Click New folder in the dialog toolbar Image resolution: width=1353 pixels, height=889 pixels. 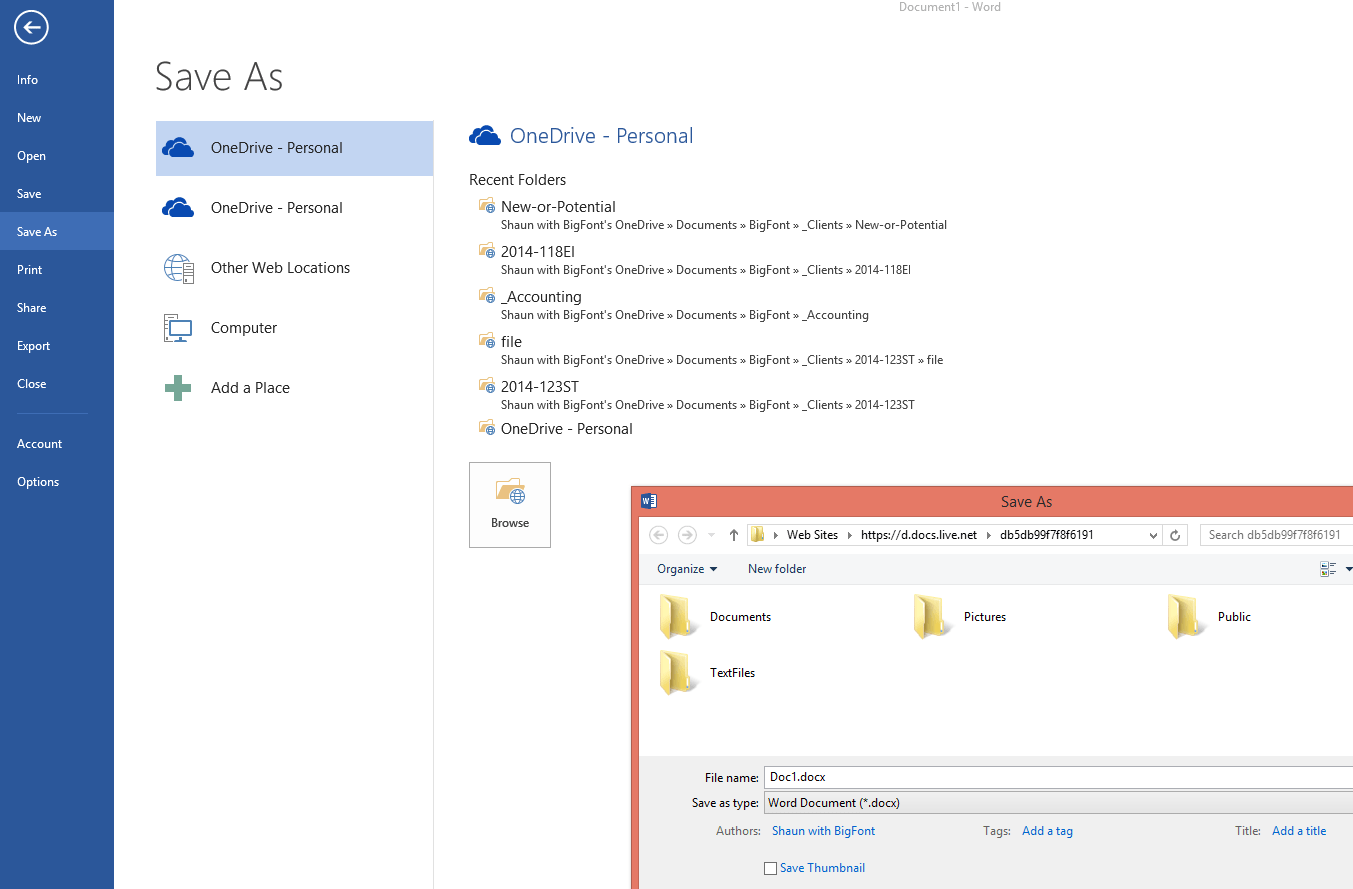(777, 569)
